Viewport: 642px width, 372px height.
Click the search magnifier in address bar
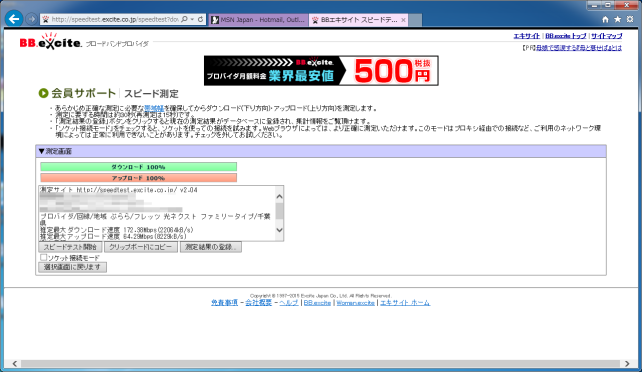tap(184, 19)
